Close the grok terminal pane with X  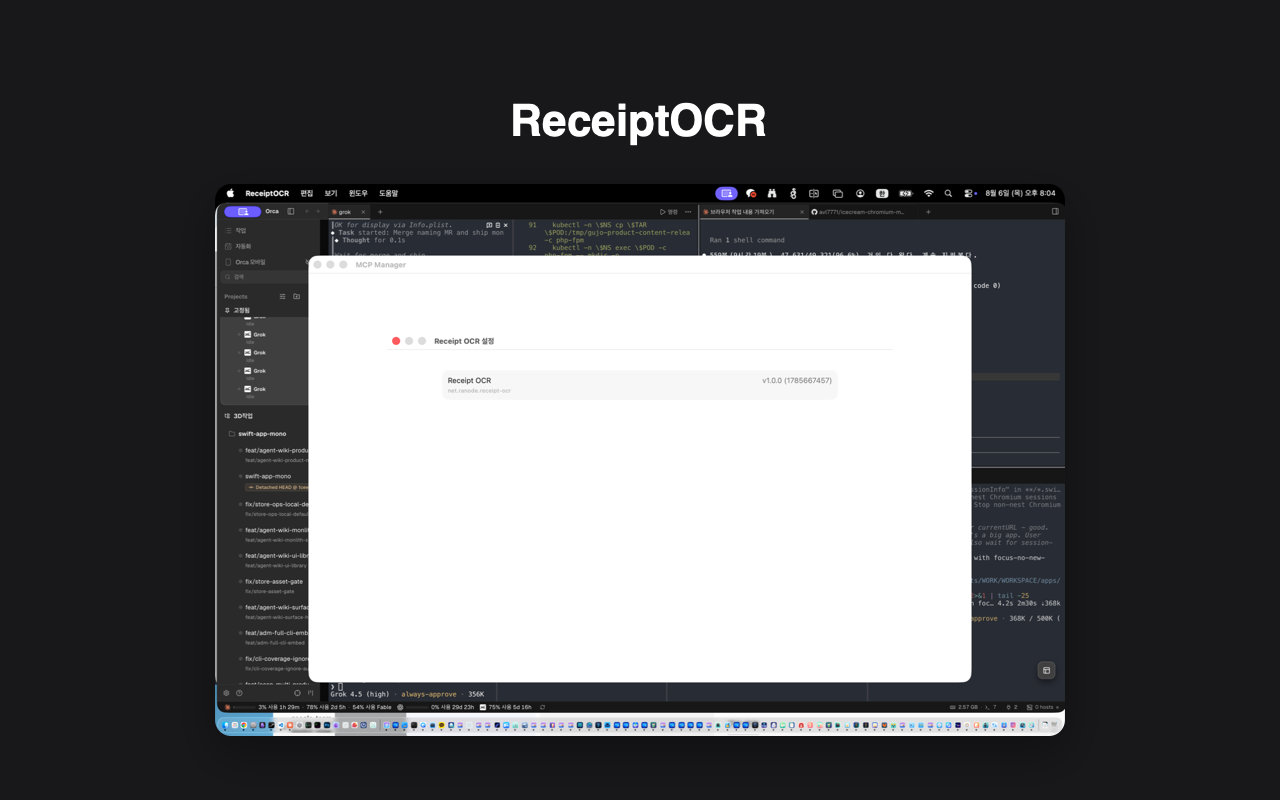pyautogui.click(x=508, y=225)
